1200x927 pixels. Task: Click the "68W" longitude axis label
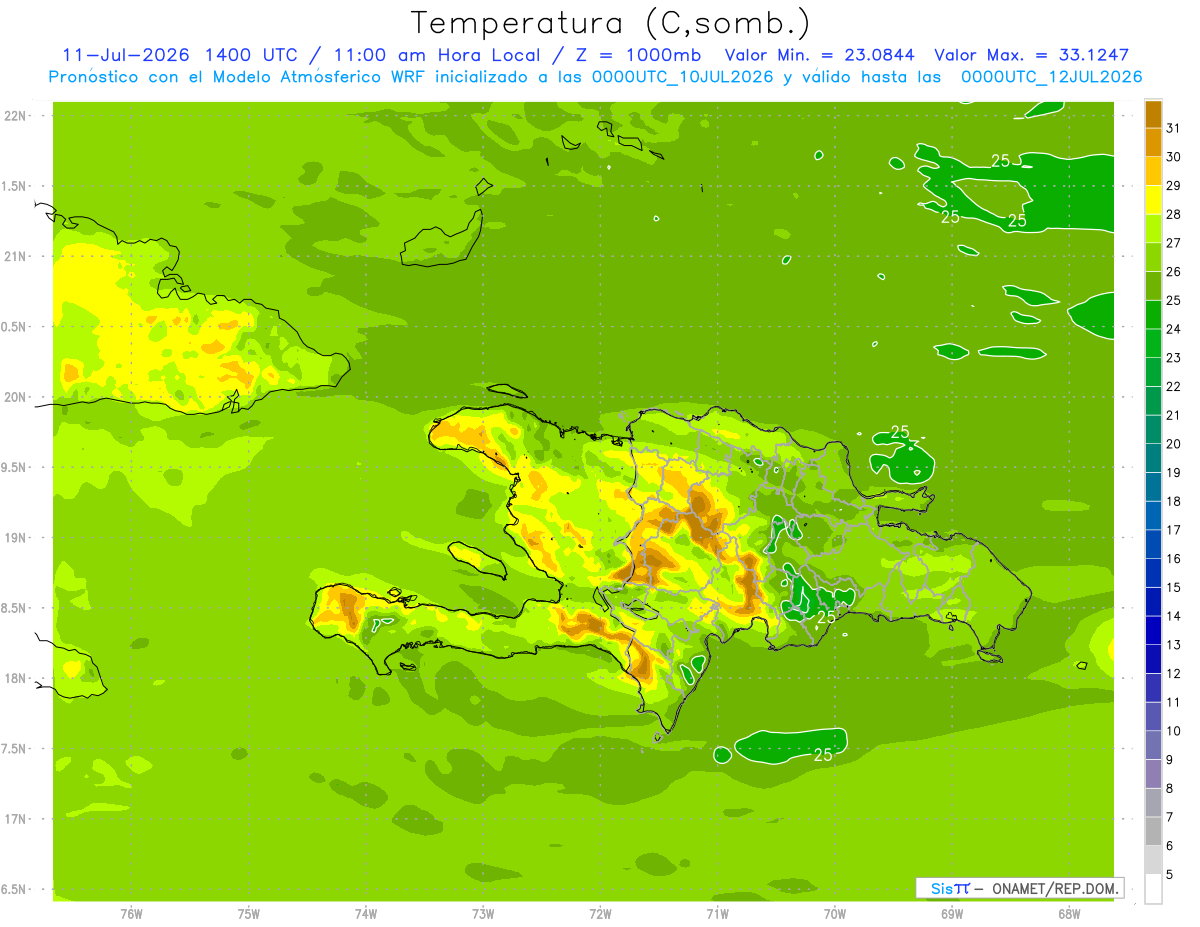(x=1069, y=913)
